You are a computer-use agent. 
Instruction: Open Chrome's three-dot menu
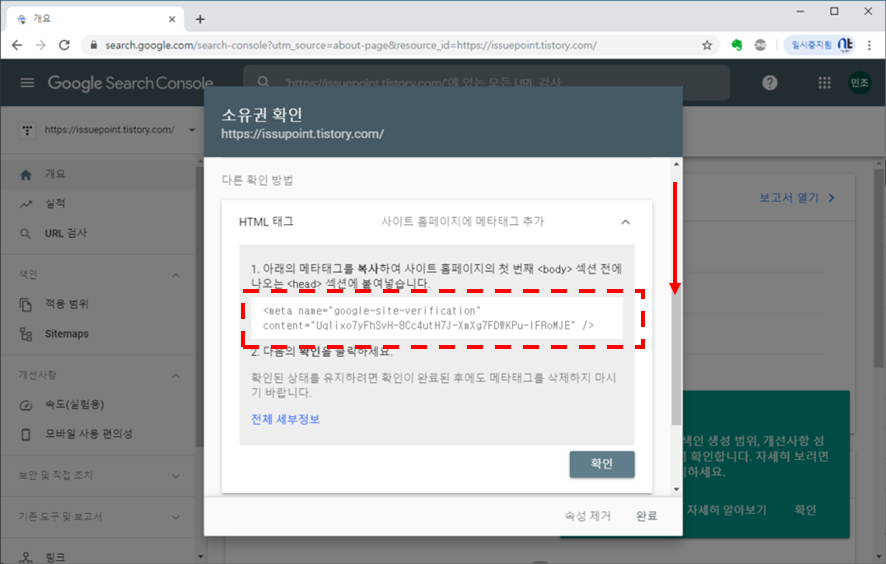pos(870,45)
